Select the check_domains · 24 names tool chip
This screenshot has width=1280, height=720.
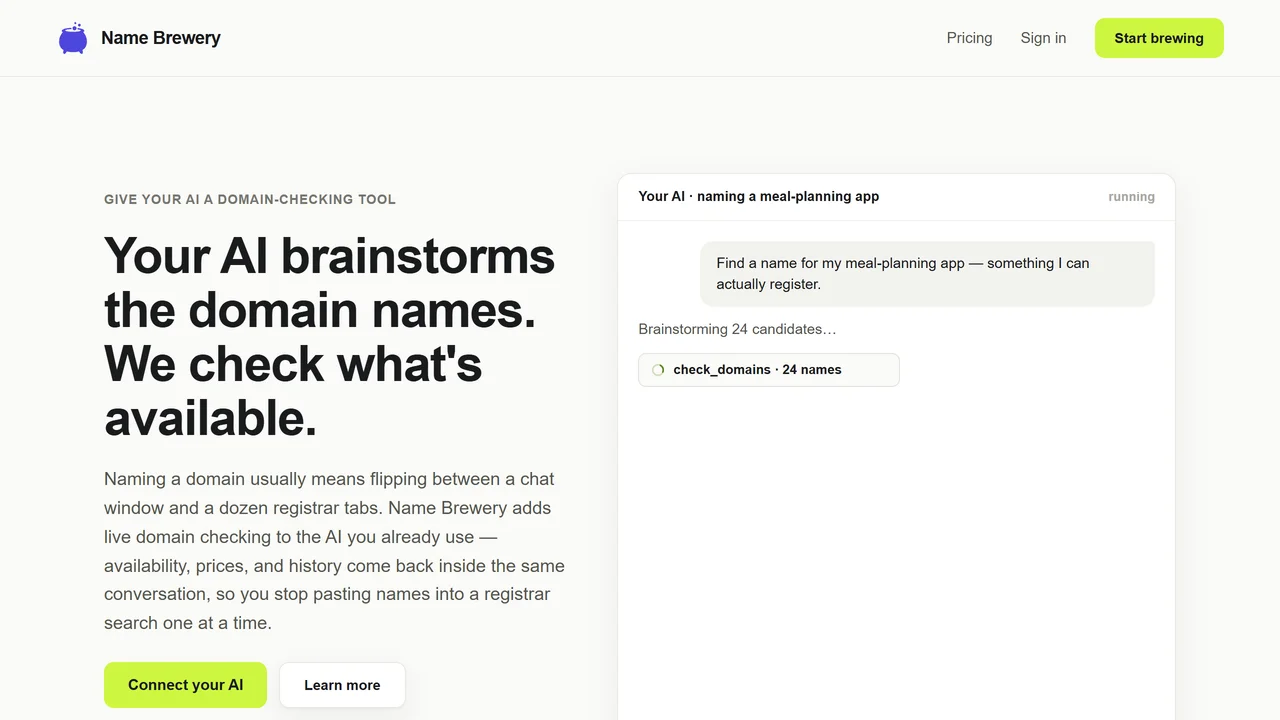769,370
